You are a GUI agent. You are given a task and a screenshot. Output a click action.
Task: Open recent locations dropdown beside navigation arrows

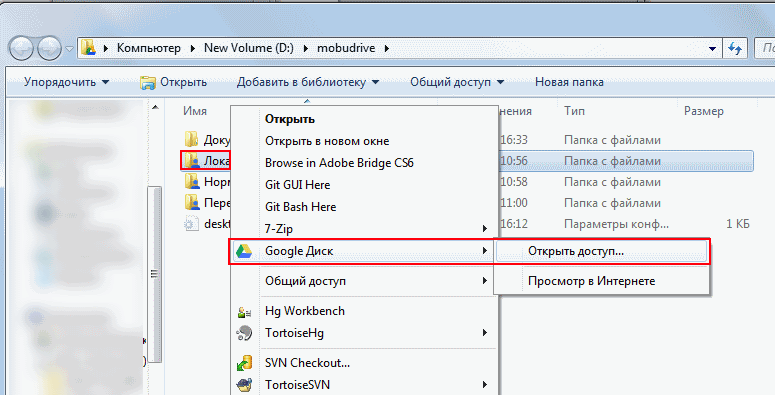click(69, 49)
